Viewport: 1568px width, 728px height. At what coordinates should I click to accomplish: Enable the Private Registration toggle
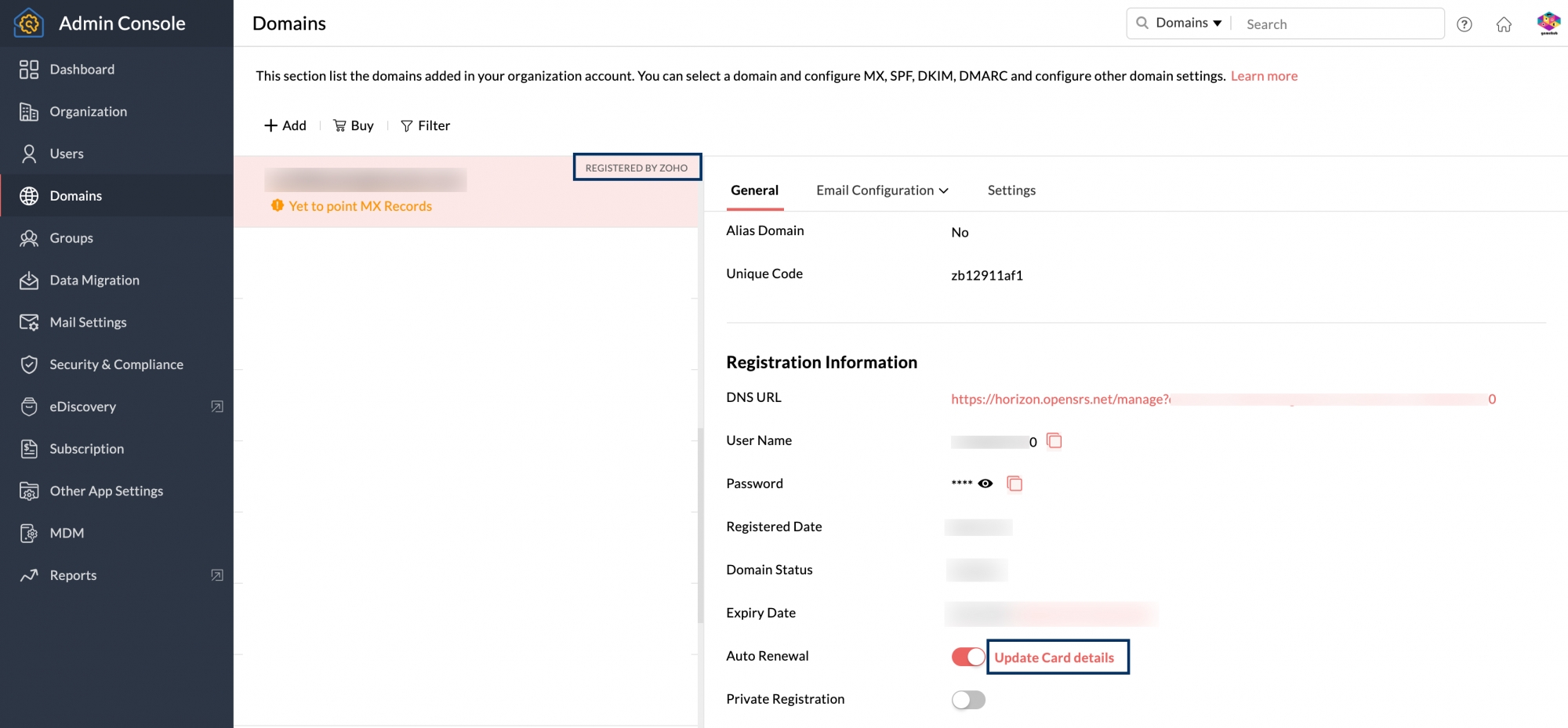coord(968,700)
